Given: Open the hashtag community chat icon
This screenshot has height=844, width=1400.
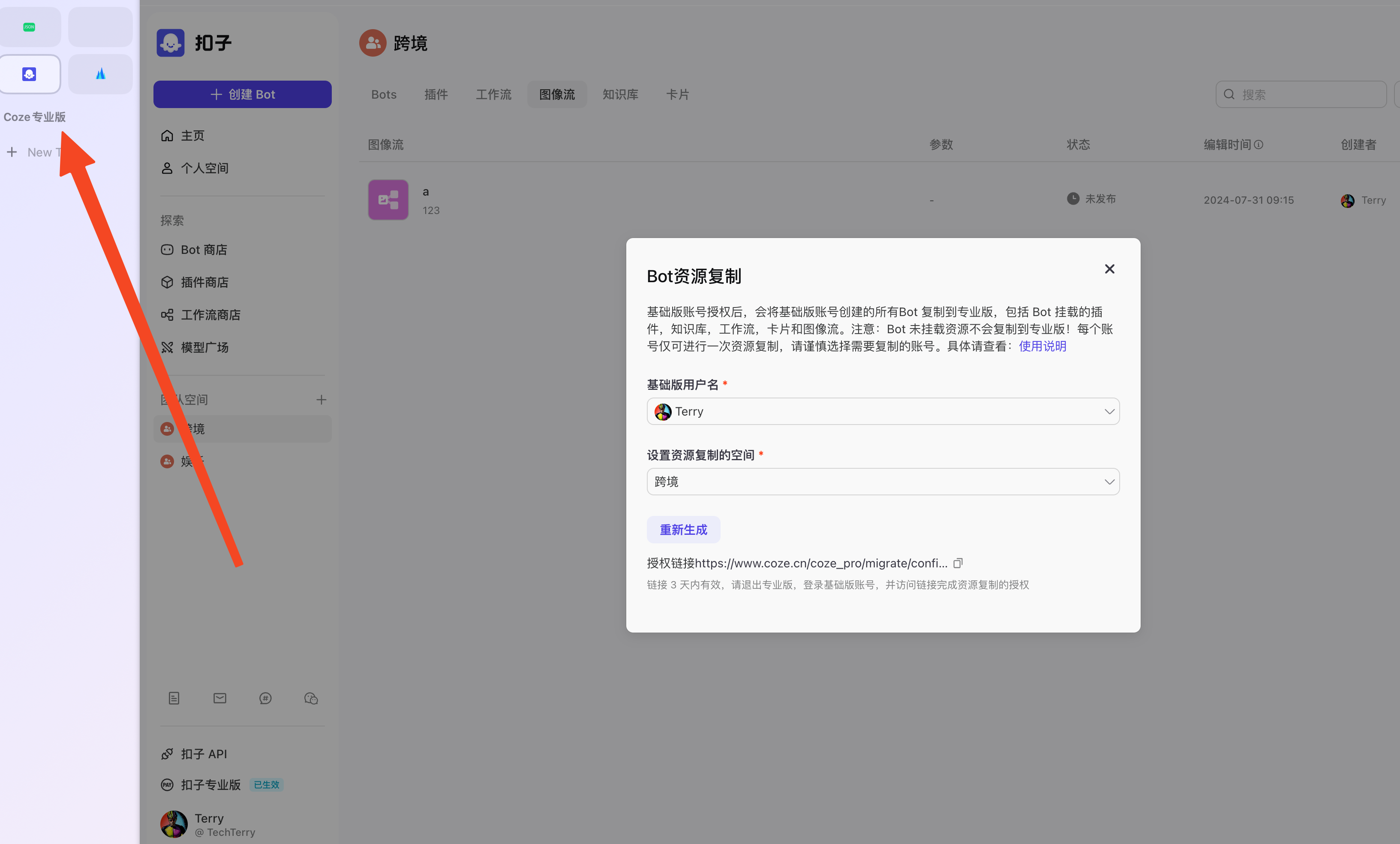Looking at the screenshot, I should (265, 698).
